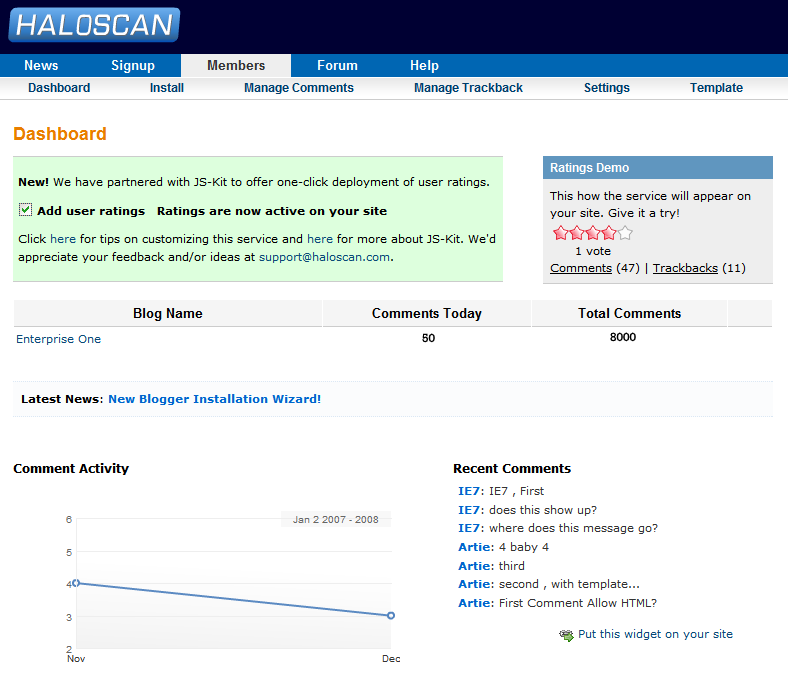The image size is (788, 682).
Task: Rate five stars in Ratings Demo
Action: (x=625, y=233)
